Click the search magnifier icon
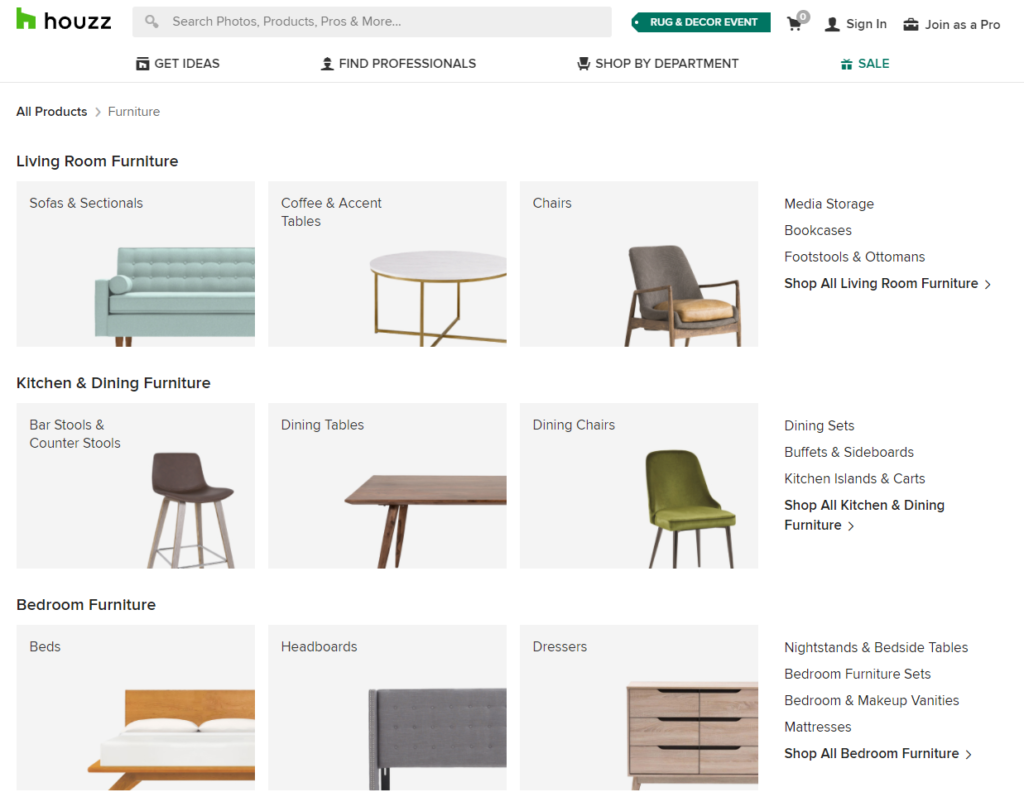Image resolution: width=1024 pixels, height=797 pixels. click(x=152, y=22)
